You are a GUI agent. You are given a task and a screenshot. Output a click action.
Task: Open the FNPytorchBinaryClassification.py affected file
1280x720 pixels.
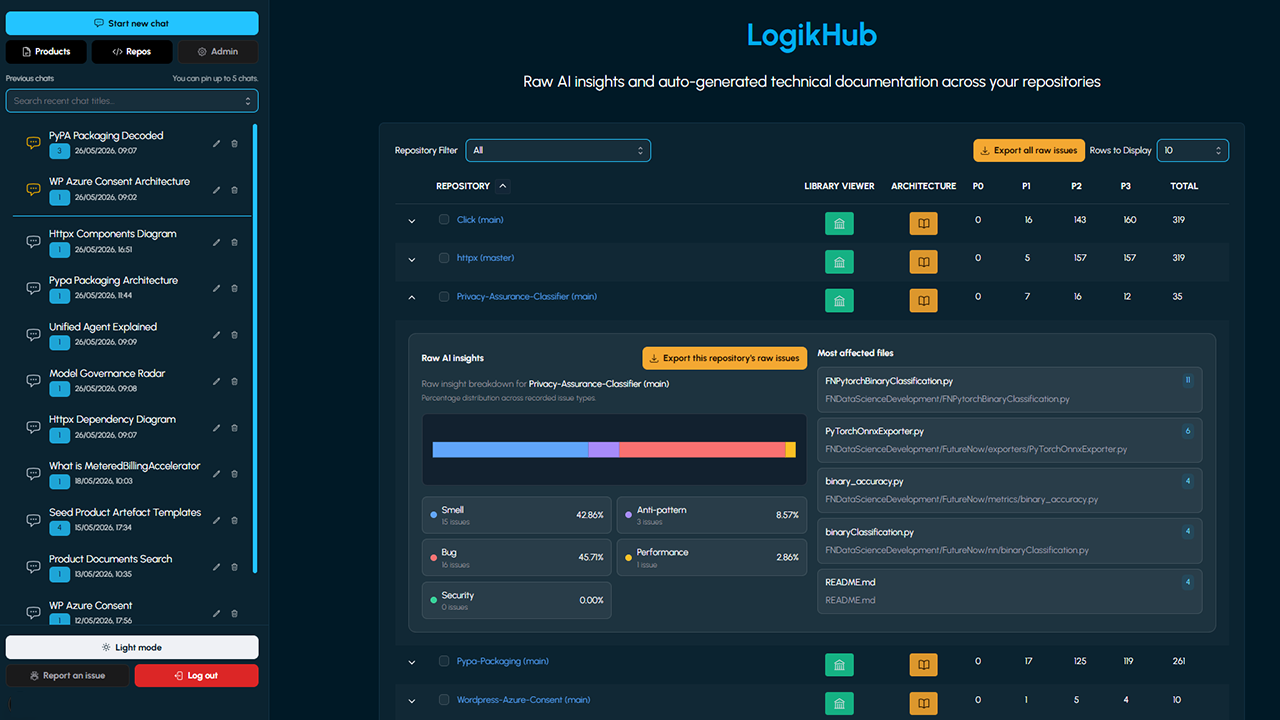pyautogui.click(x=1010, y=390)
